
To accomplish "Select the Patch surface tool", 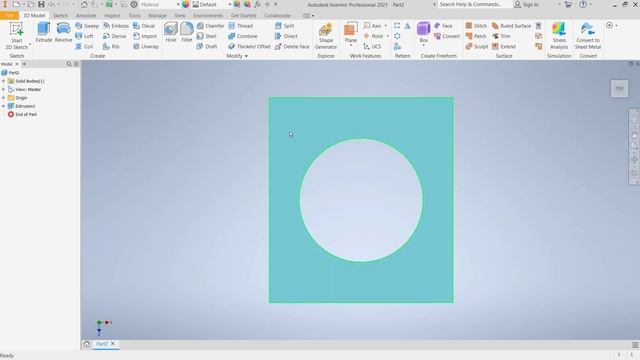I will pyautogui.click(x=476, y=36).
